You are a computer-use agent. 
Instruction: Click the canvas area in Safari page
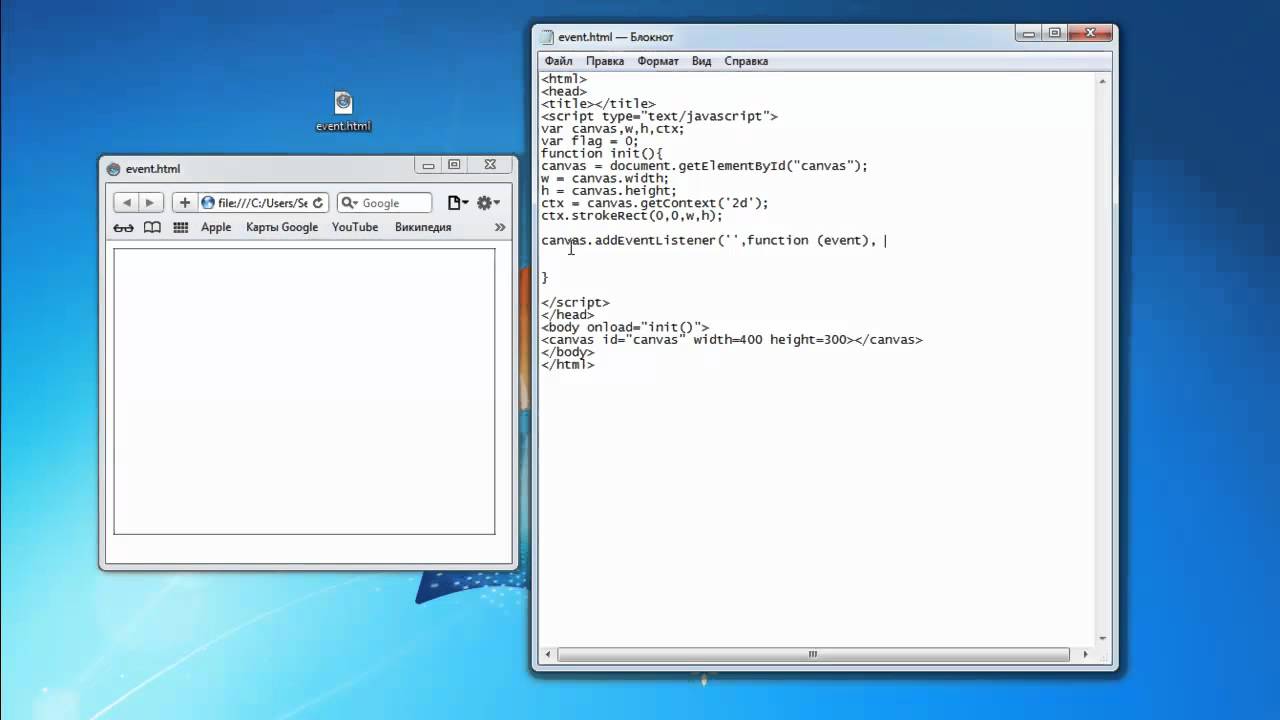coord(304,391)
